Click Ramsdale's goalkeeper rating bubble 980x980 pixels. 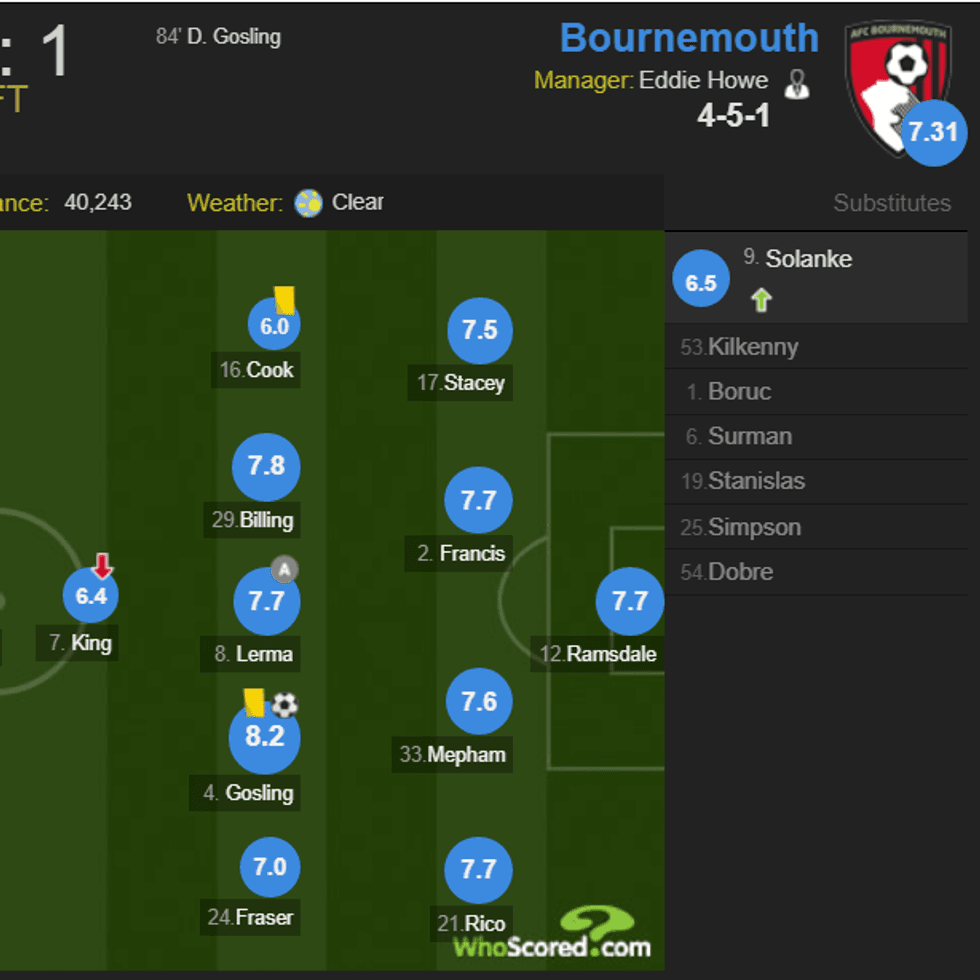[x=630, y=602]
